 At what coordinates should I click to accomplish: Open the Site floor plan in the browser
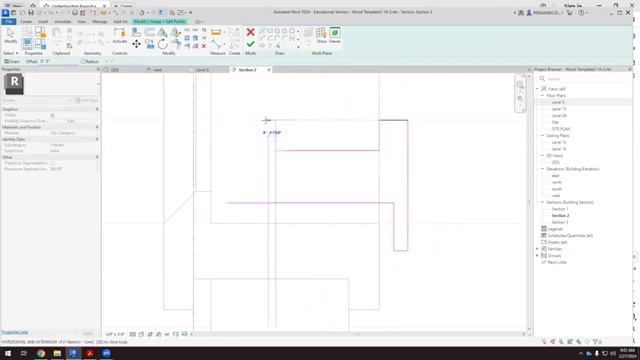(x=555, y=122)
